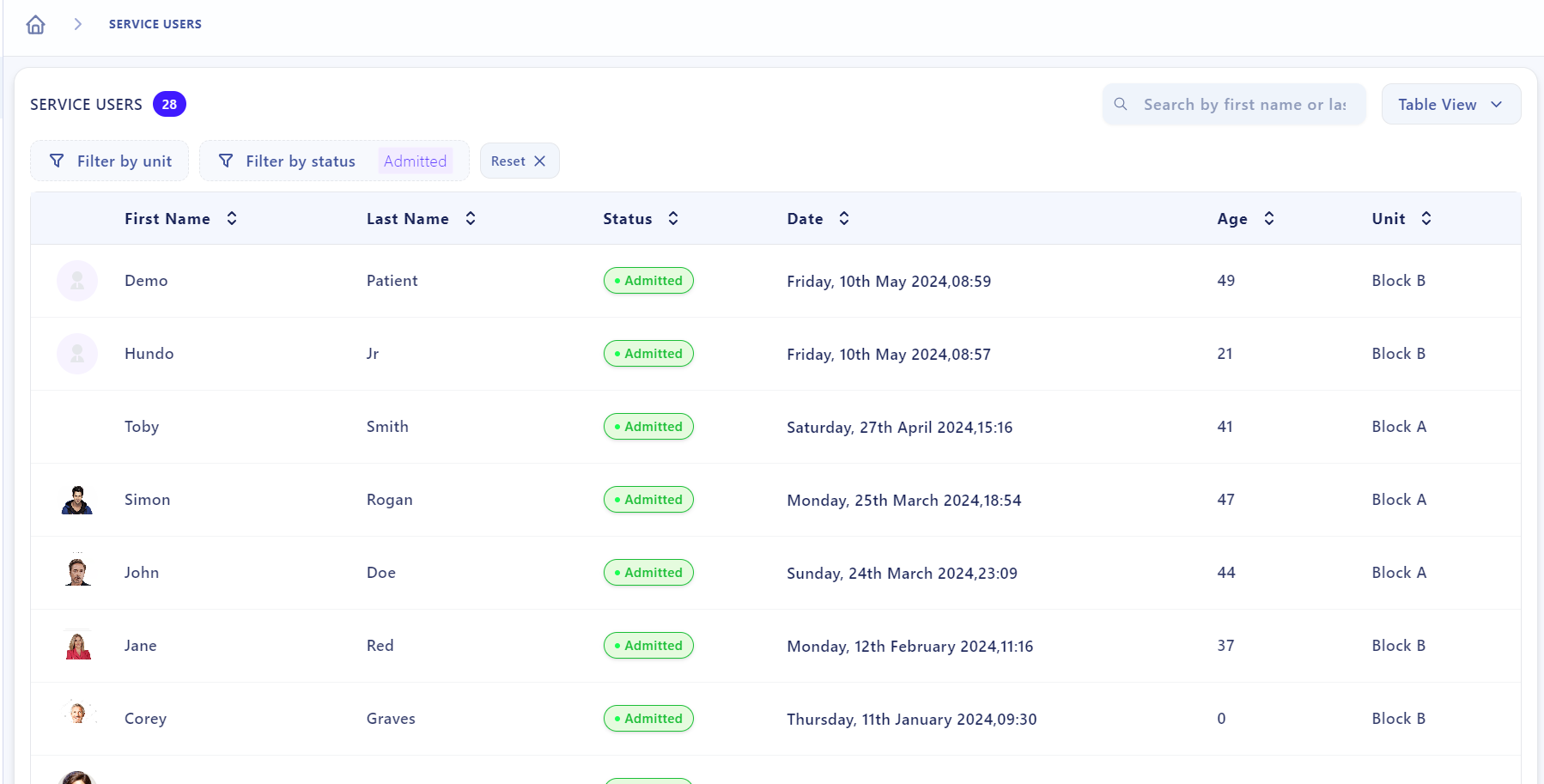
Task: Click the Date column header text
Action: point(805,219)
